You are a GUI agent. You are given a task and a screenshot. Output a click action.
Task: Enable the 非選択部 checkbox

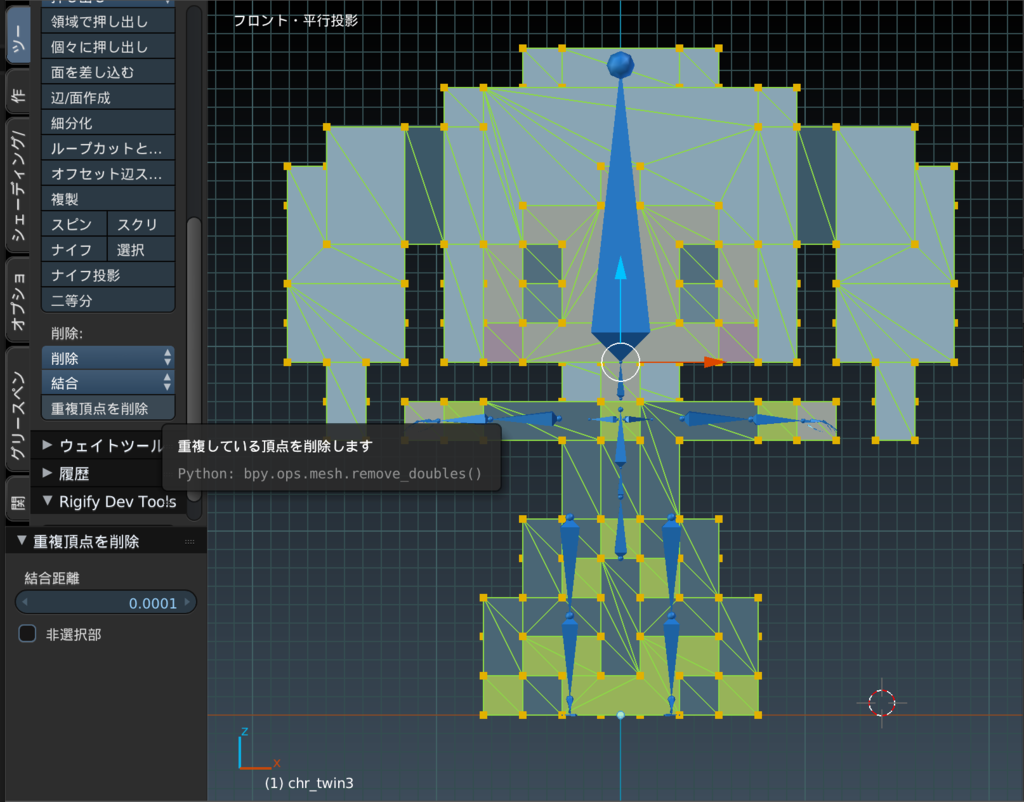point(27,634)
